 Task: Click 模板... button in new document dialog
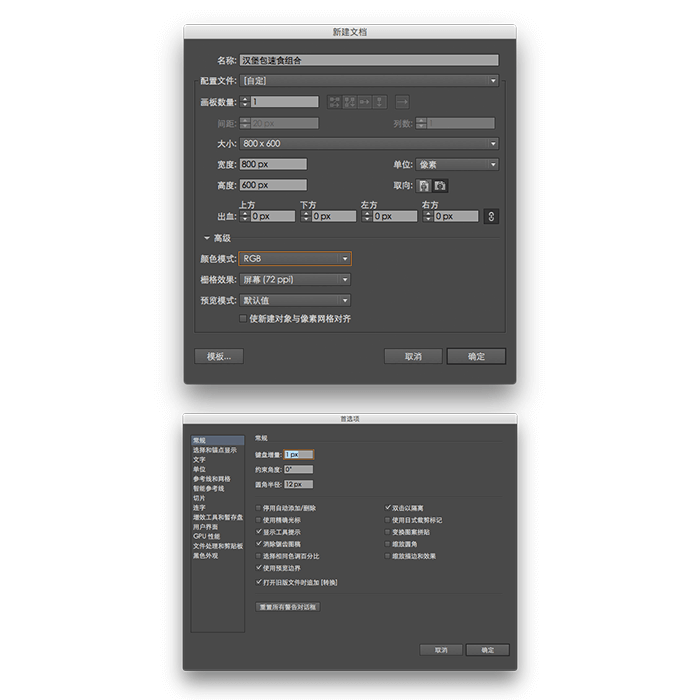pyautogui.click(x=219, y=356)
